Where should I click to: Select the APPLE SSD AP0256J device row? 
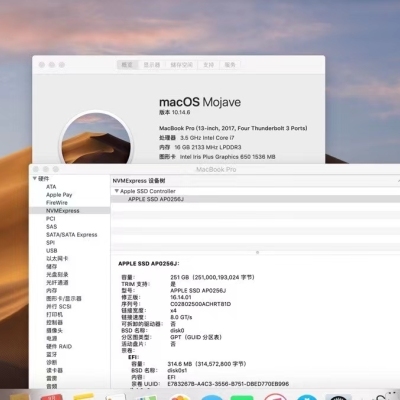click(255, 199)
